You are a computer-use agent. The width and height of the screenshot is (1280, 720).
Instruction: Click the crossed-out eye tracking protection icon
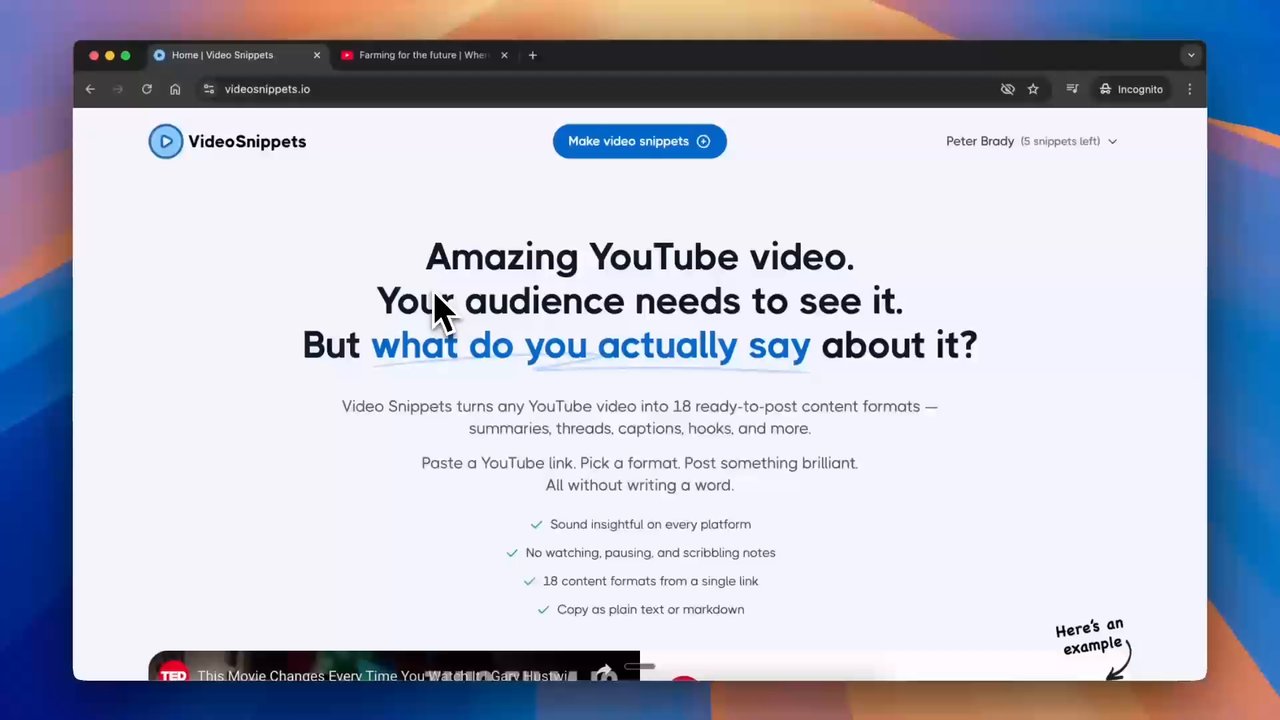point(1008,89)
